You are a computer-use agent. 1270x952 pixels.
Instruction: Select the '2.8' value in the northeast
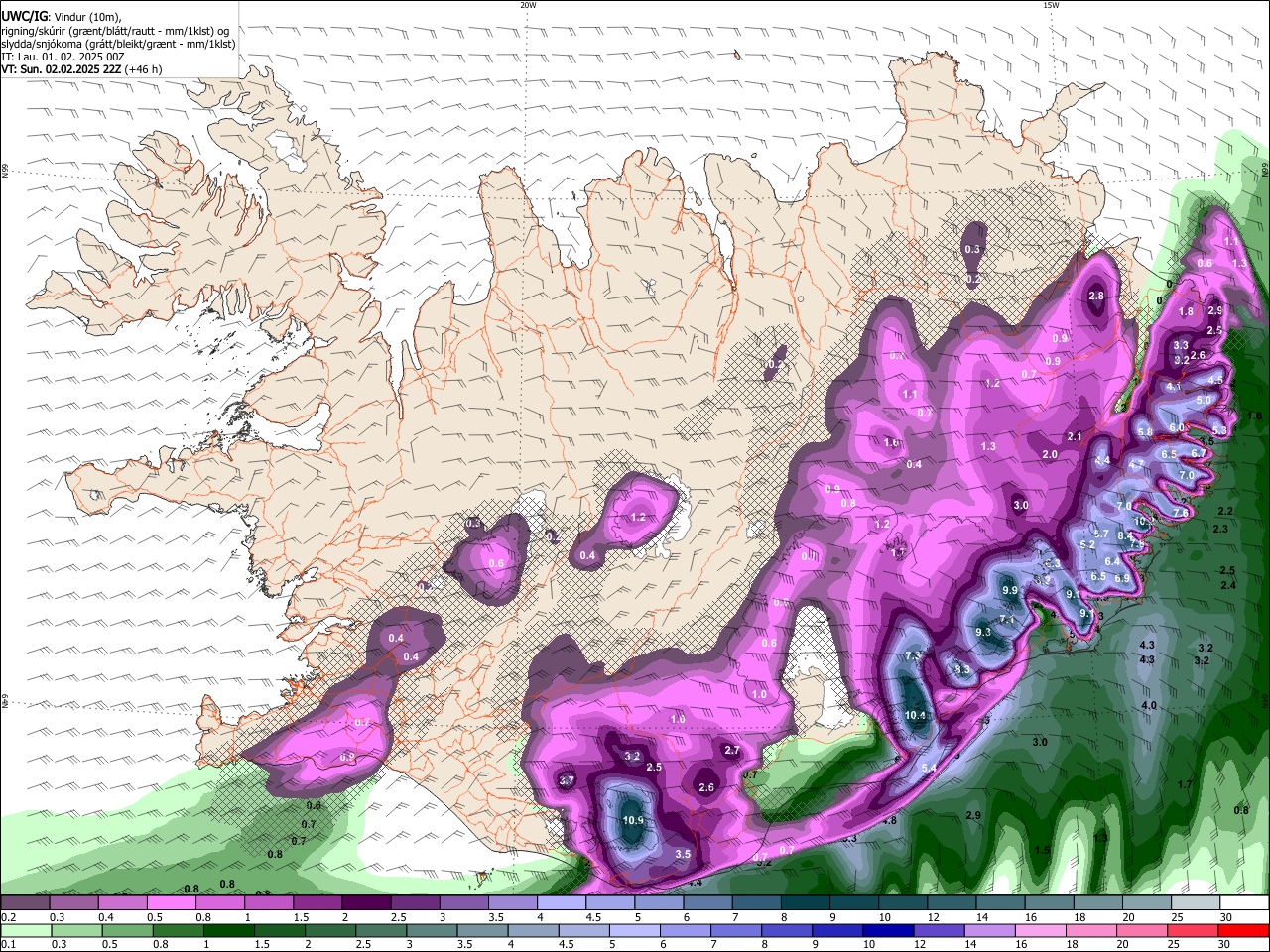coord(1096,297)
